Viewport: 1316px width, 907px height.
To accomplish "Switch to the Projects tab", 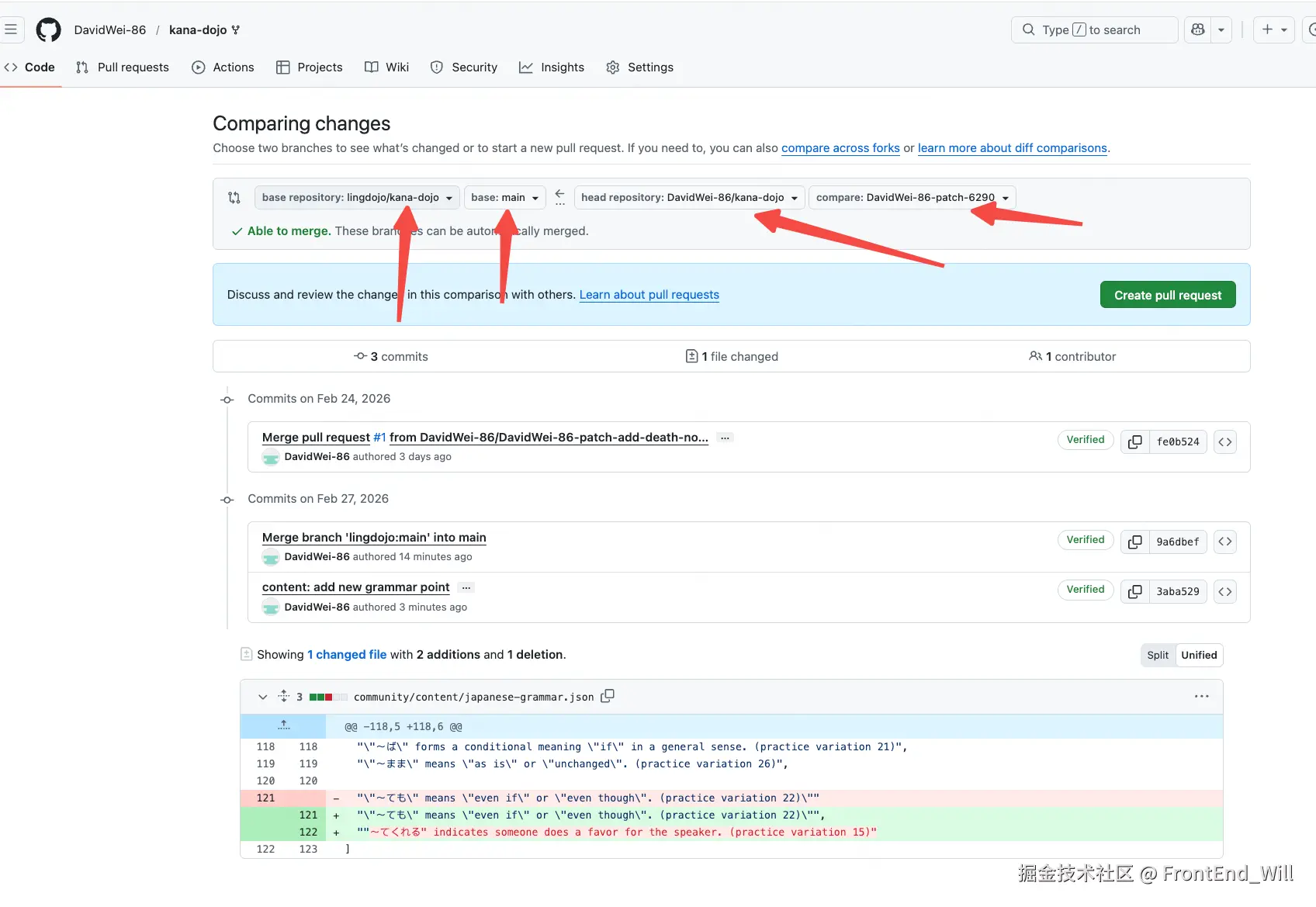I will tap(309, 68).
